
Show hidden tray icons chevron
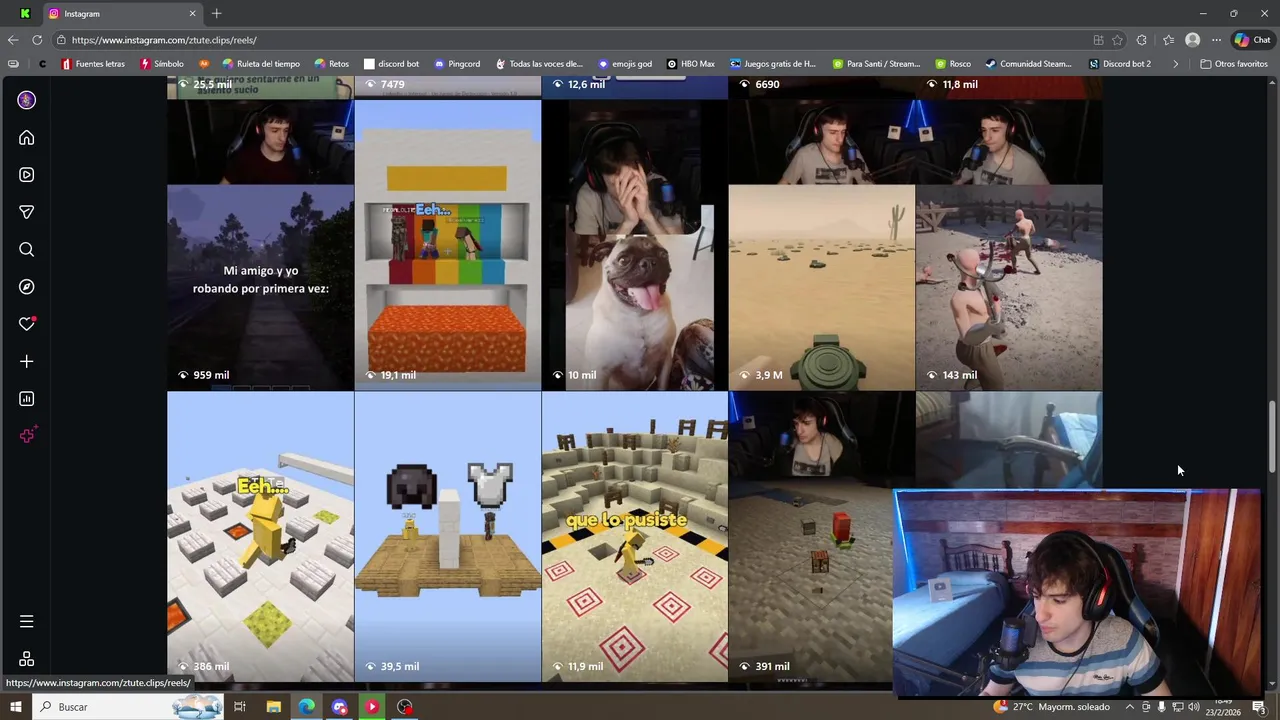tap(1130, 707)
